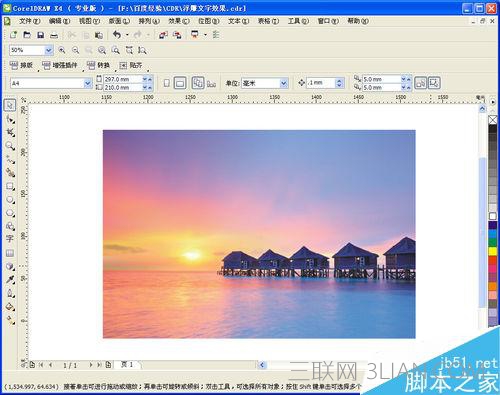Open the 效果(C) menu

tap(179, 21)
